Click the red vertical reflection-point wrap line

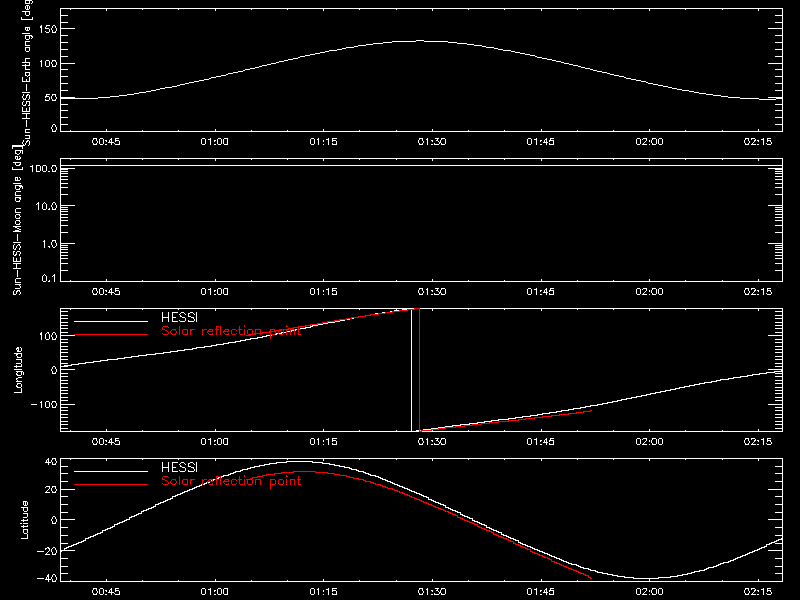click(419, 370)
